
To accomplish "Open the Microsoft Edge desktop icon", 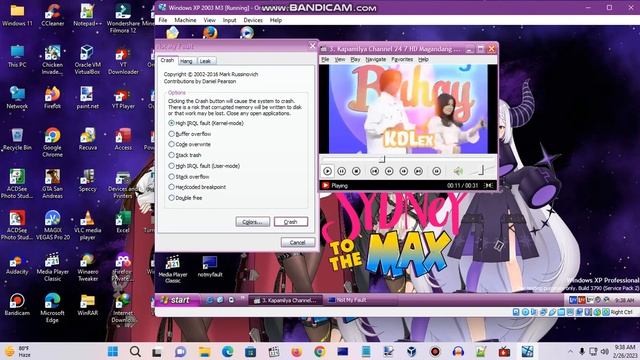I will click(52, 308).
